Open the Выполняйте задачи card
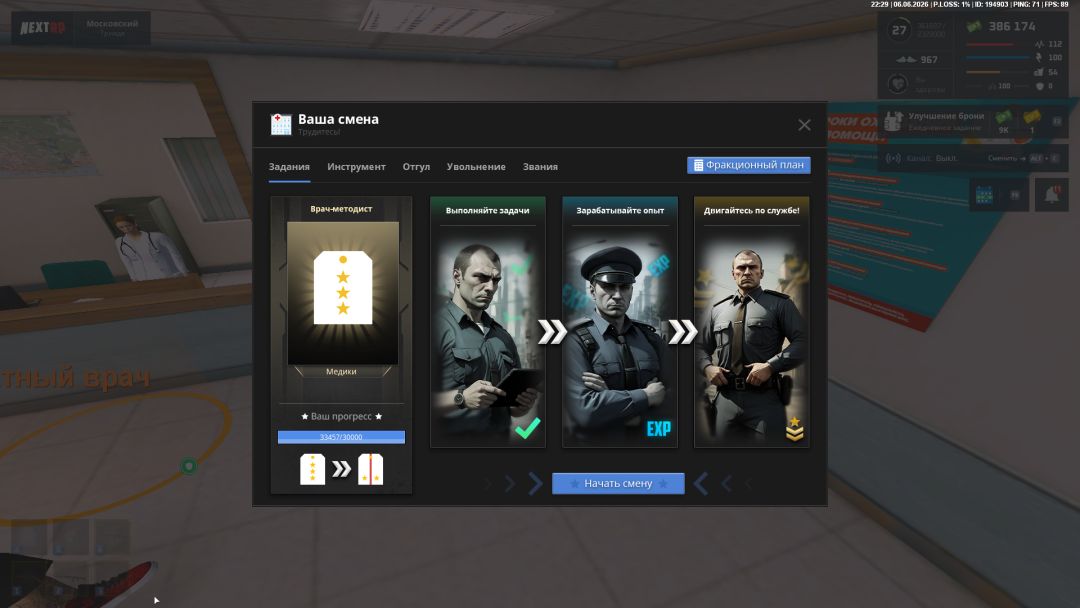Image resolution: width=1080 pixels, height=608 pixels. coord(488,322)
